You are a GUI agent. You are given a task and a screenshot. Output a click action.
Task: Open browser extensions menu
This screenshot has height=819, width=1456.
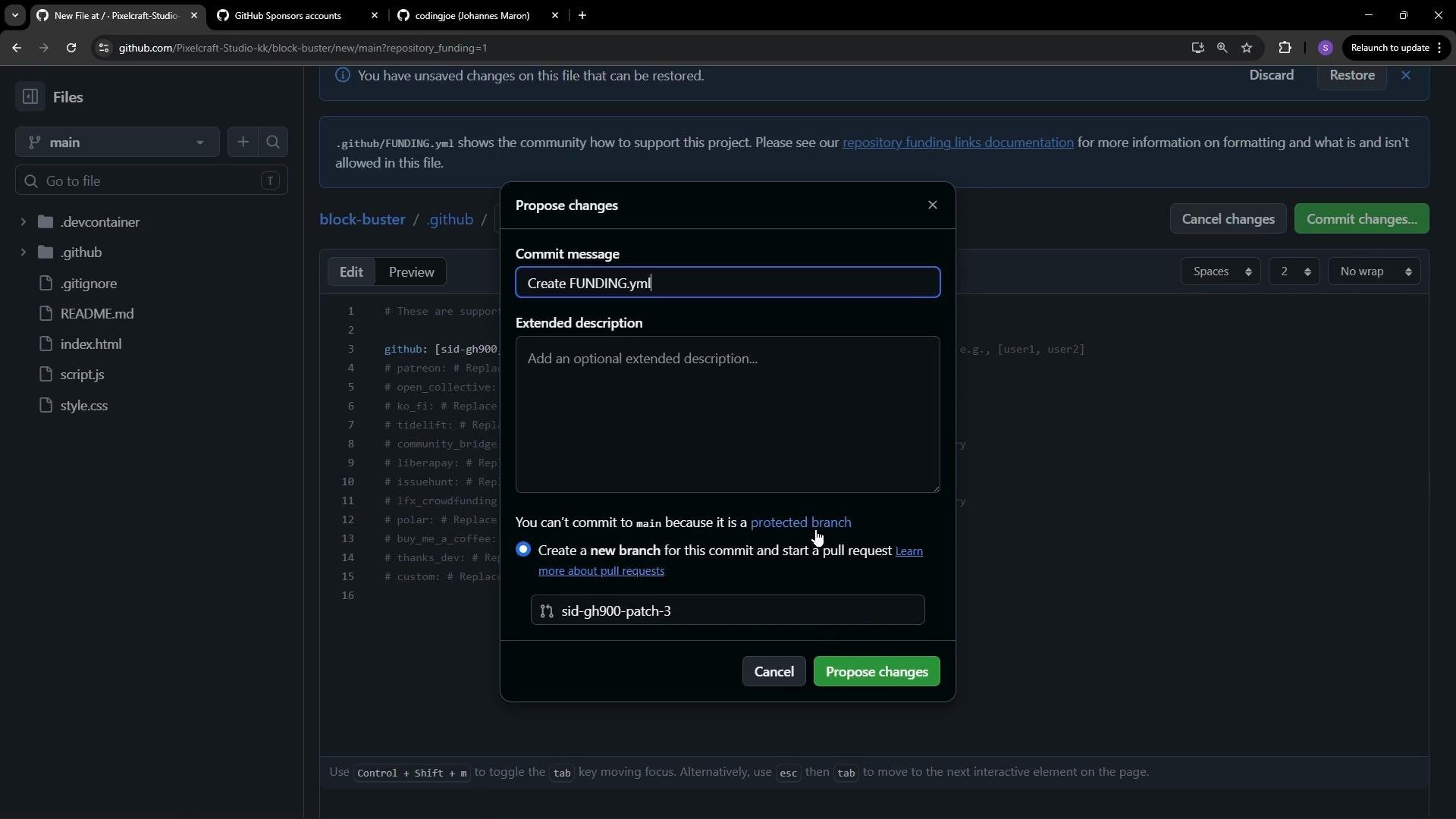[1285, 48]
